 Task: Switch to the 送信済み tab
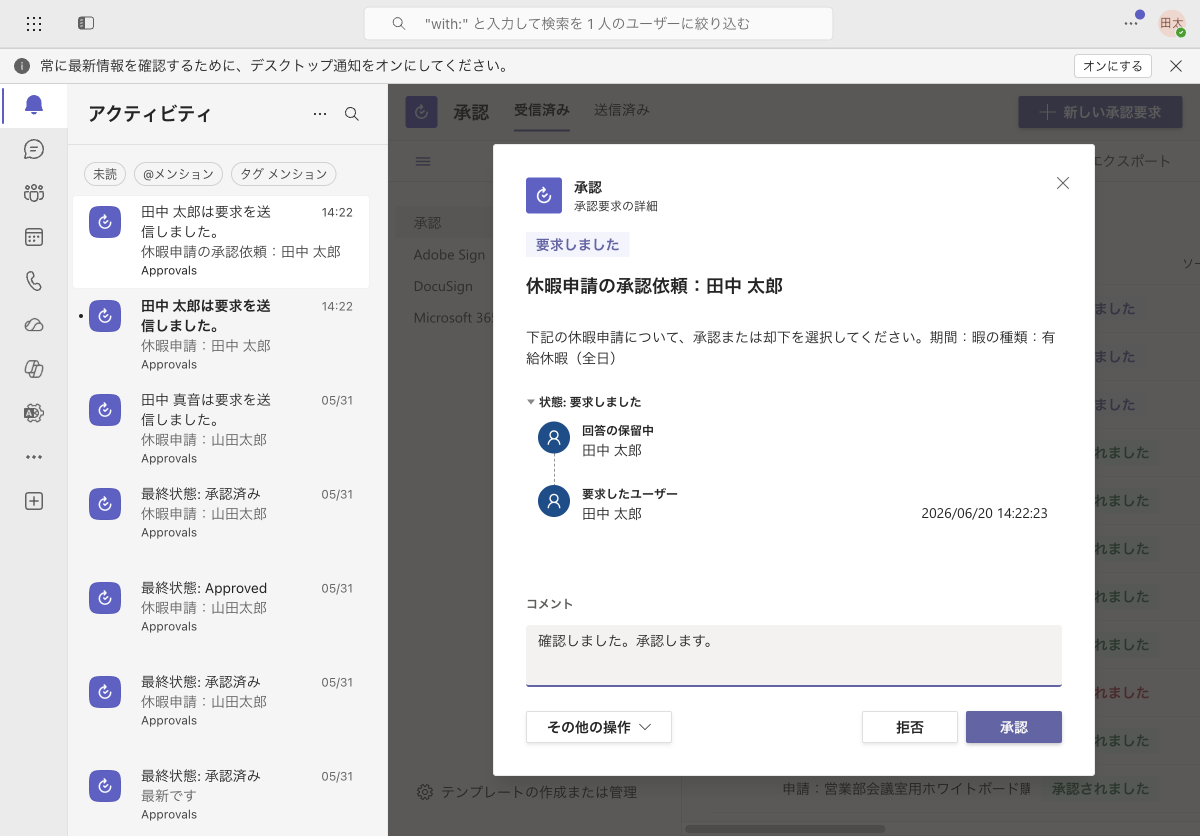(x=622, y=110)
